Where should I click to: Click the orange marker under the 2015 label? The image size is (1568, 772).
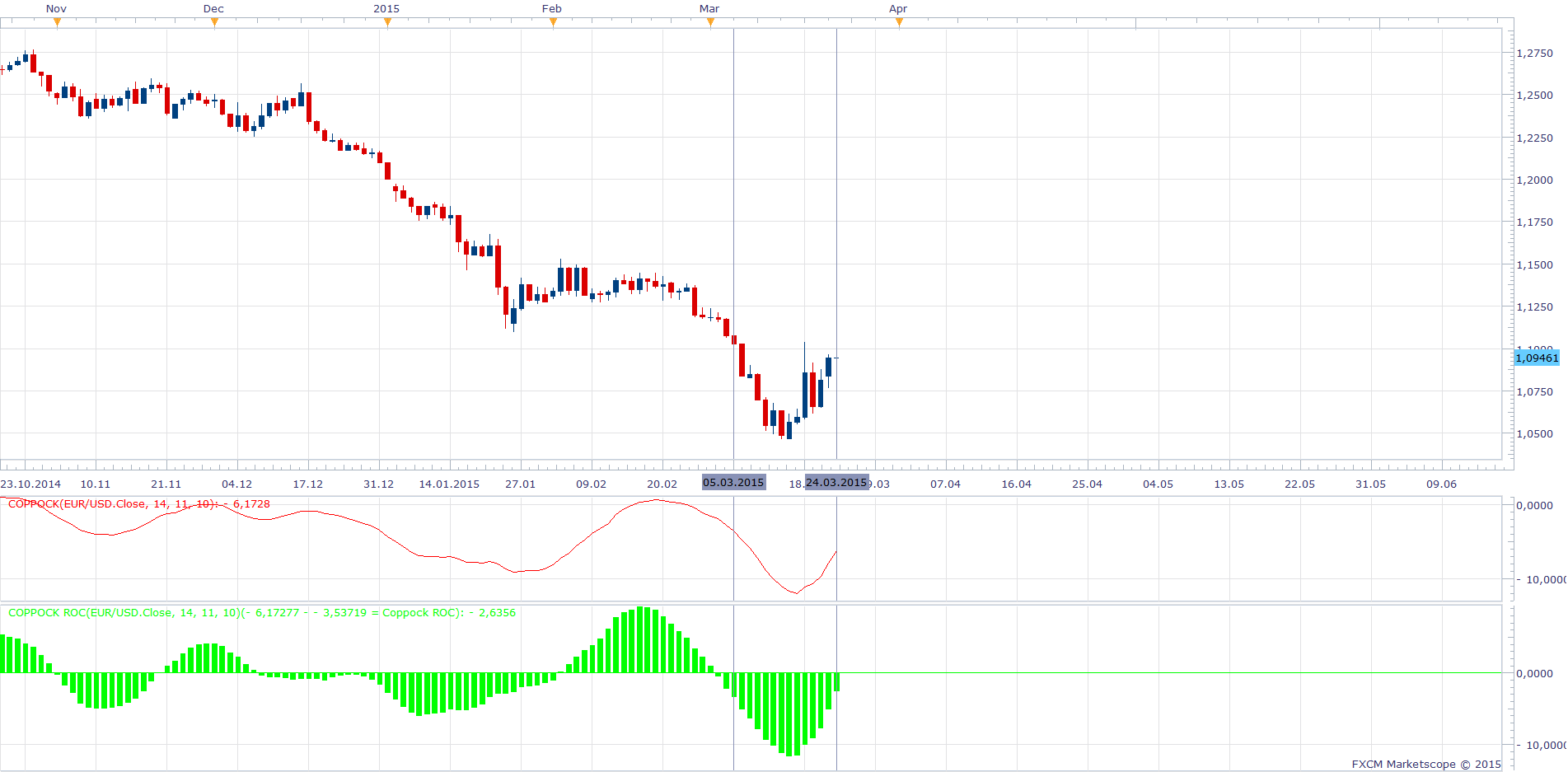(x=387, y=22)
